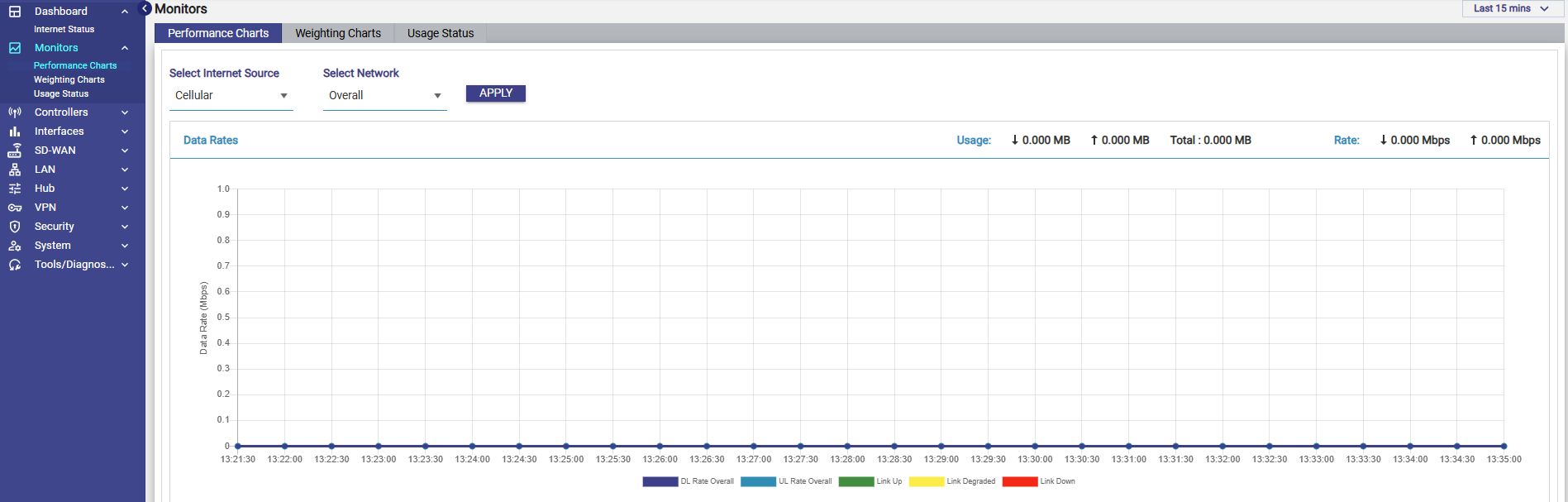Open Internet Status link in sidebar
Image resolution: width=1568 pixels, height=502 pixels.
click(64, 29)
